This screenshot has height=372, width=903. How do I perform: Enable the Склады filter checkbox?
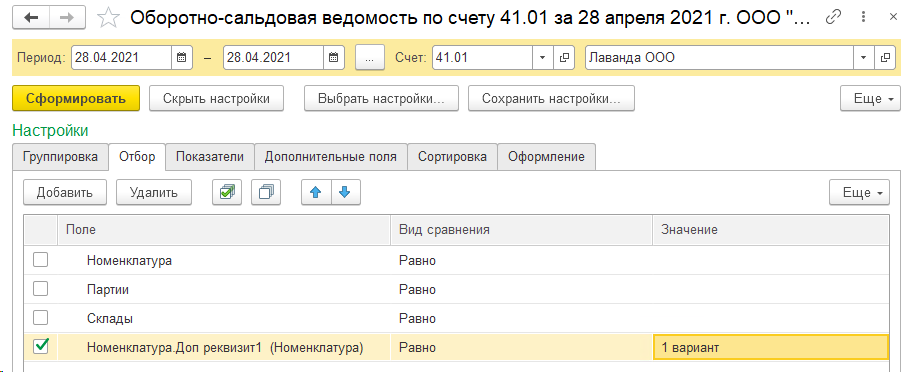41,318
